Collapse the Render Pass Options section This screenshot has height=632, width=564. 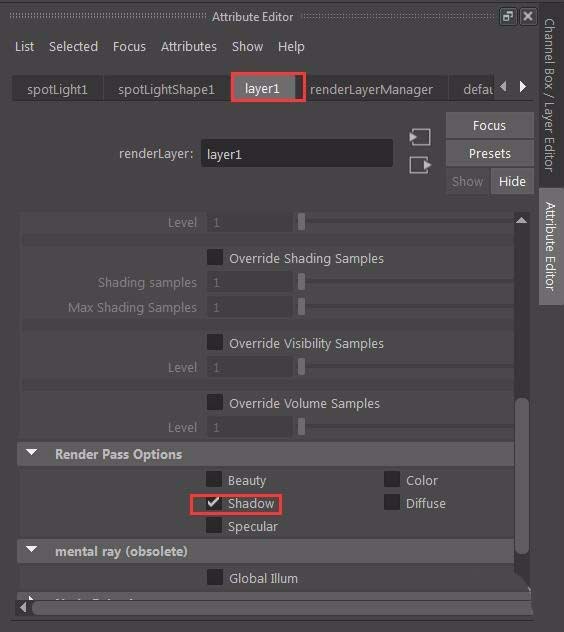tap(32, 453)
